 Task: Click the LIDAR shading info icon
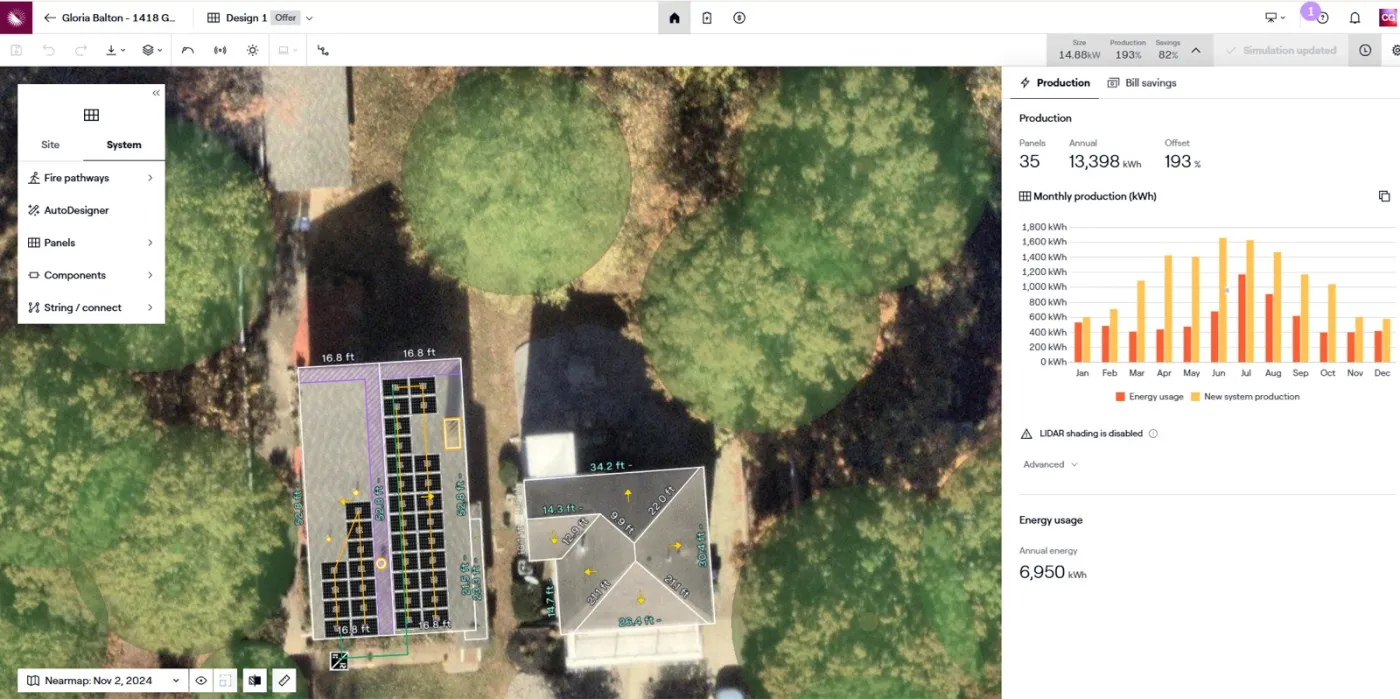pos(1153,434)
